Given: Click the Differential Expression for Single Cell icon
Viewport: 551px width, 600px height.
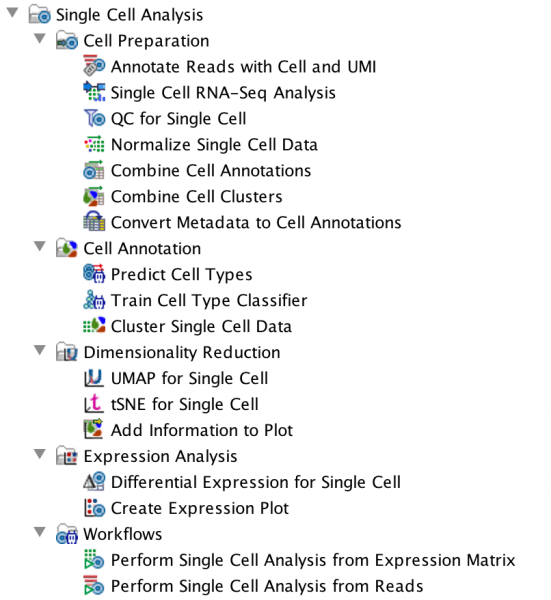Looking at the screenshot, I should (94, 481).
